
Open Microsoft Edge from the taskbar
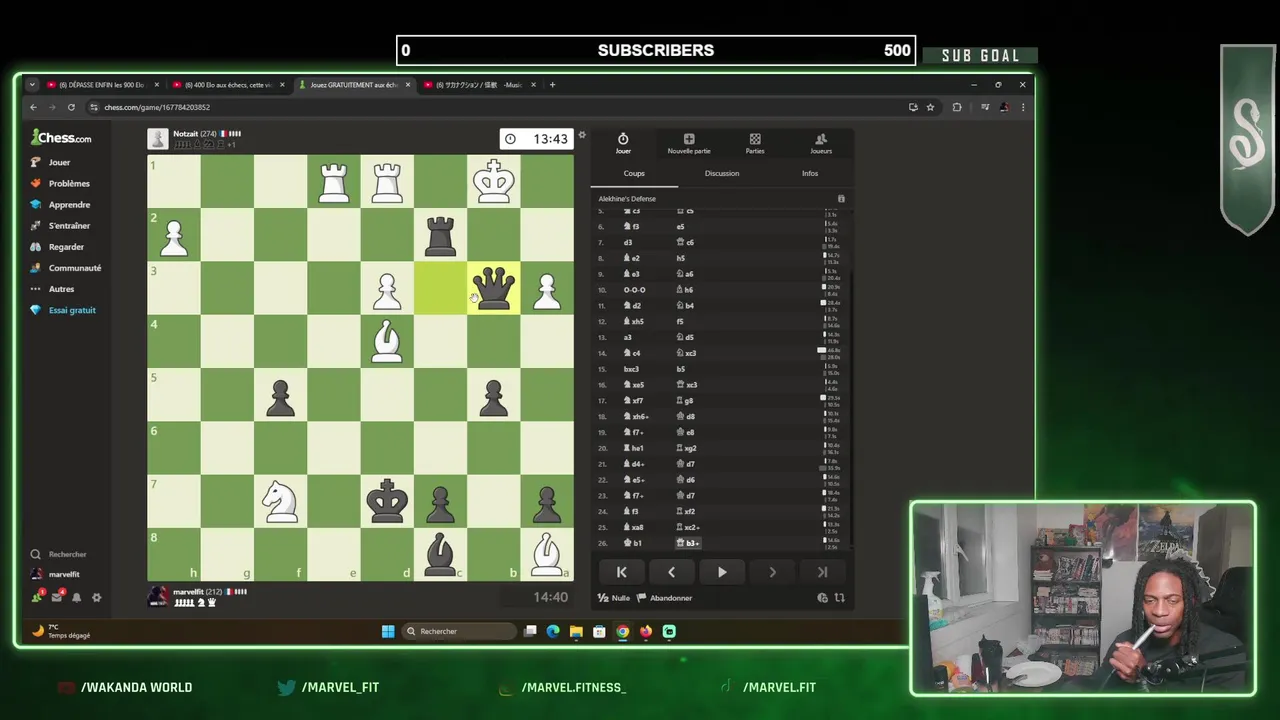click(553, 631)
